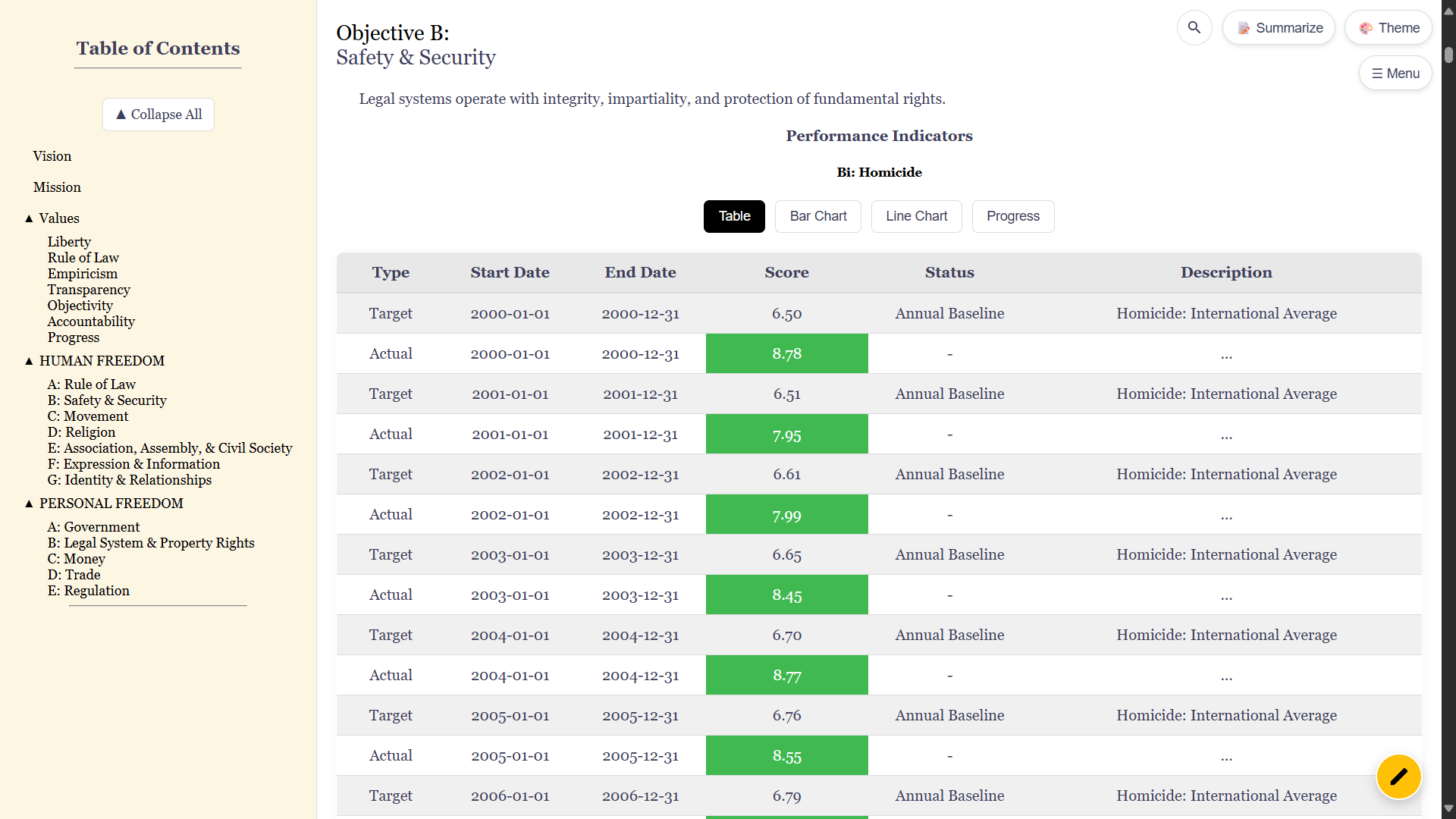Click the vertical scrollbar thumb
Image resolution: width=1456 pixels, height=819 pixels.
[1448, 55]
